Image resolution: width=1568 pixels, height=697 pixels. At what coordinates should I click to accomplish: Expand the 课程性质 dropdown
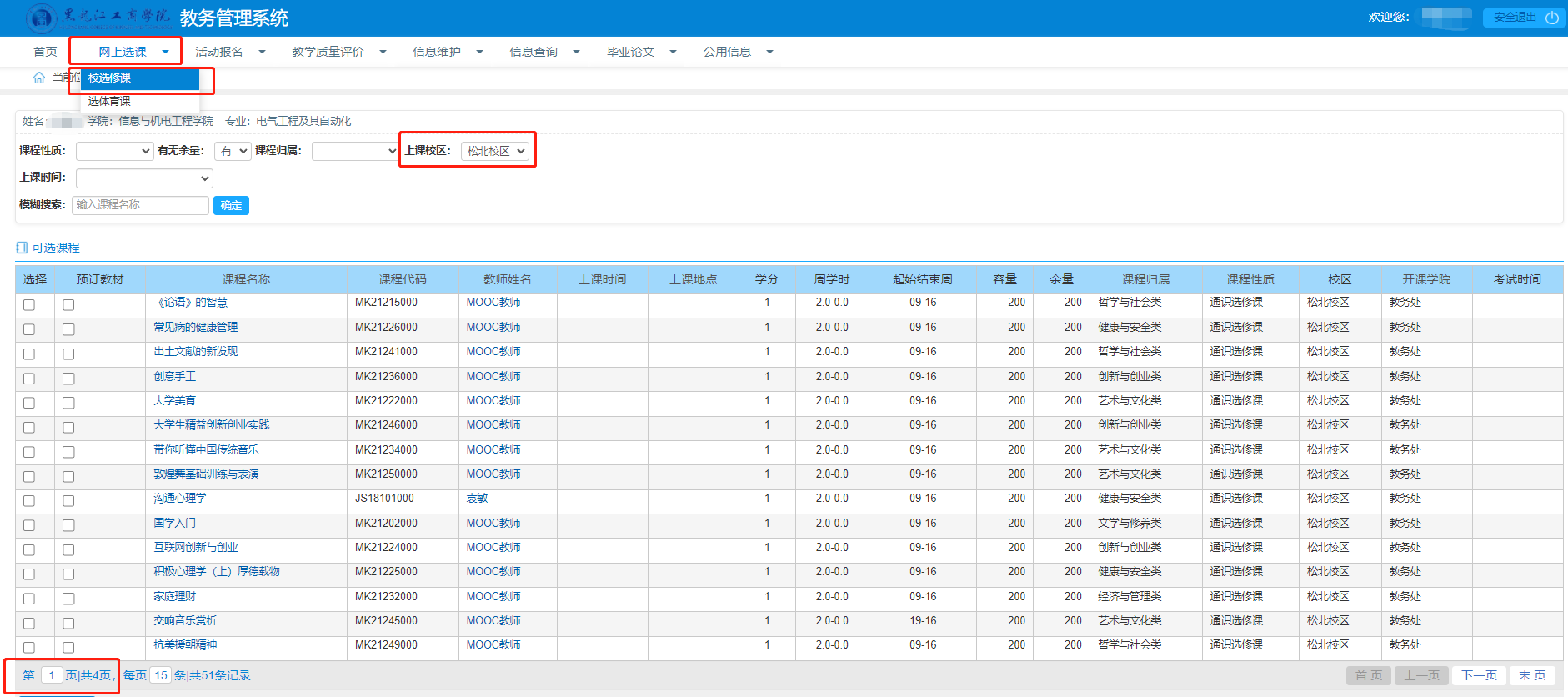pyautogui.click(x=114, y=151)
